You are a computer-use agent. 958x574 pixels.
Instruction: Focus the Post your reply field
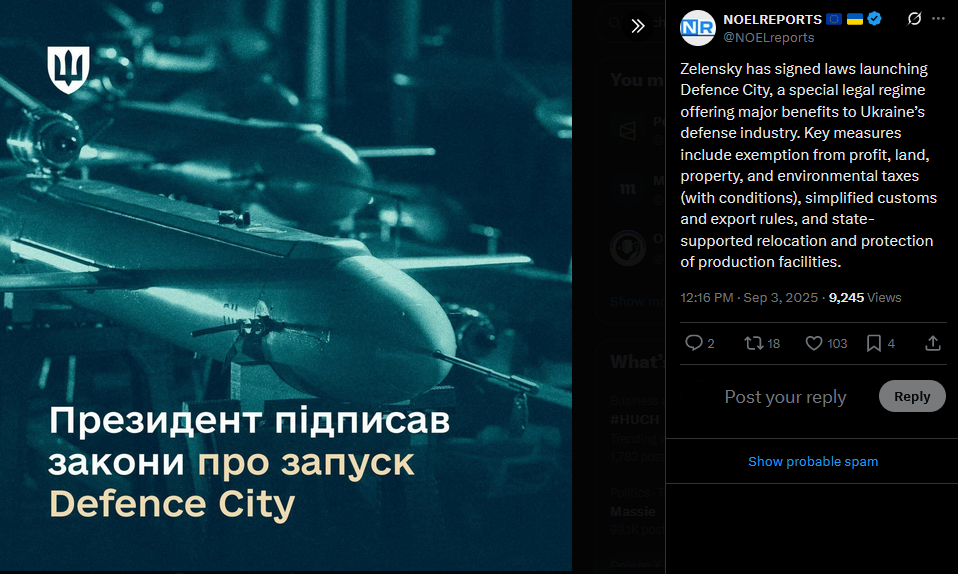pyautogui.click(x=785, y=397)
